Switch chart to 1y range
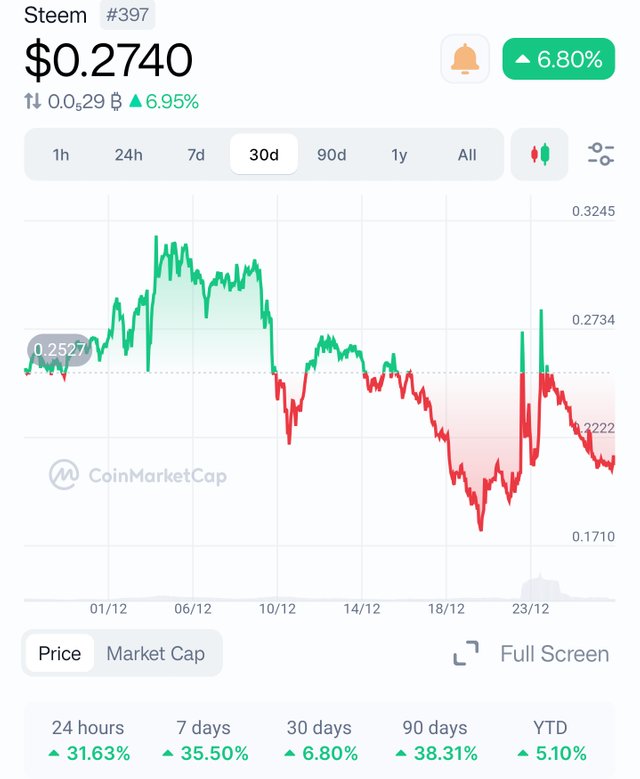The width and height of the screenshot is (640, 779). 399,155
